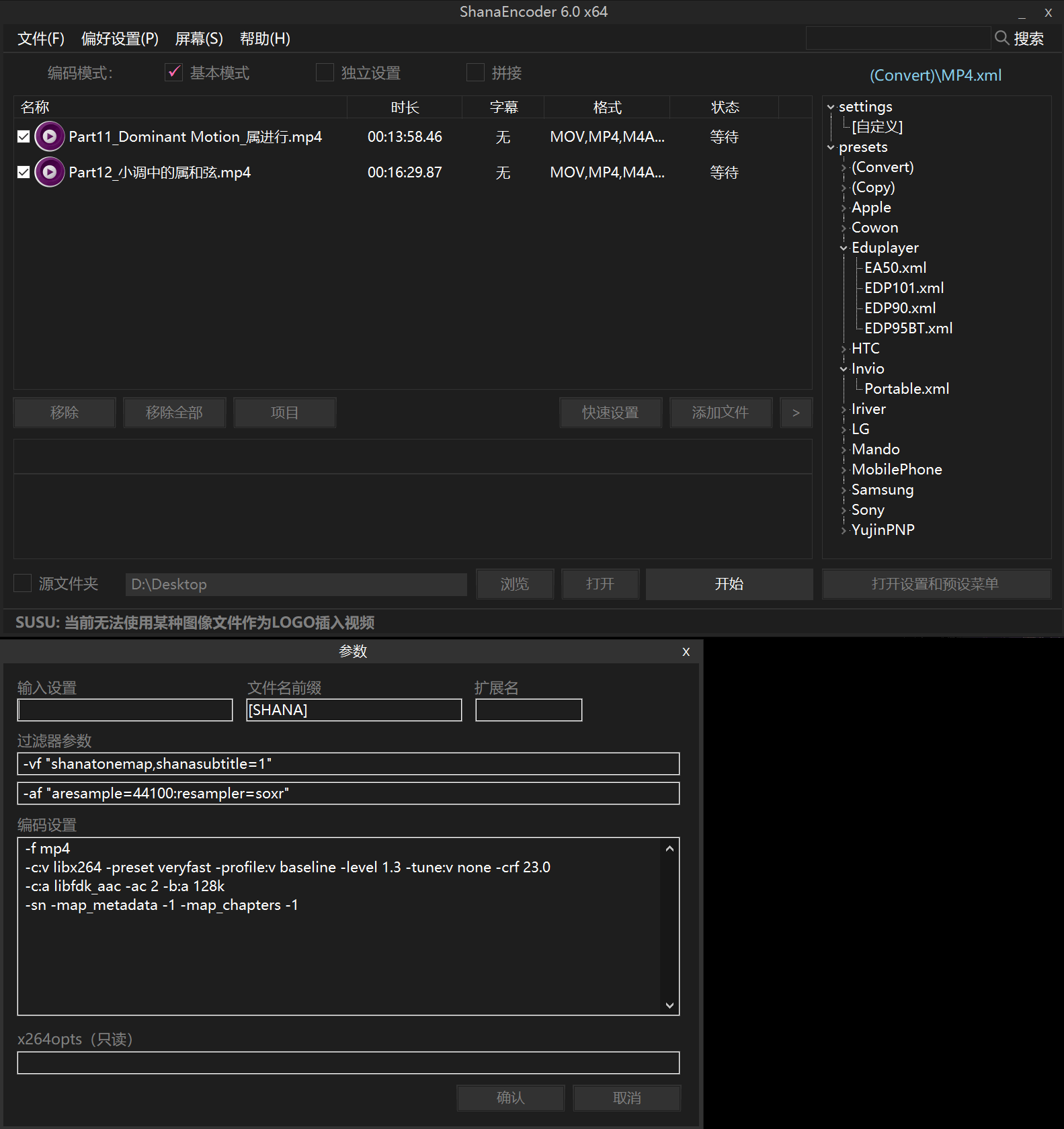Viewport: 1064px width, 1129px height.
Task: Click the search magnifier icon
Action: click(x=1001, y=38)
